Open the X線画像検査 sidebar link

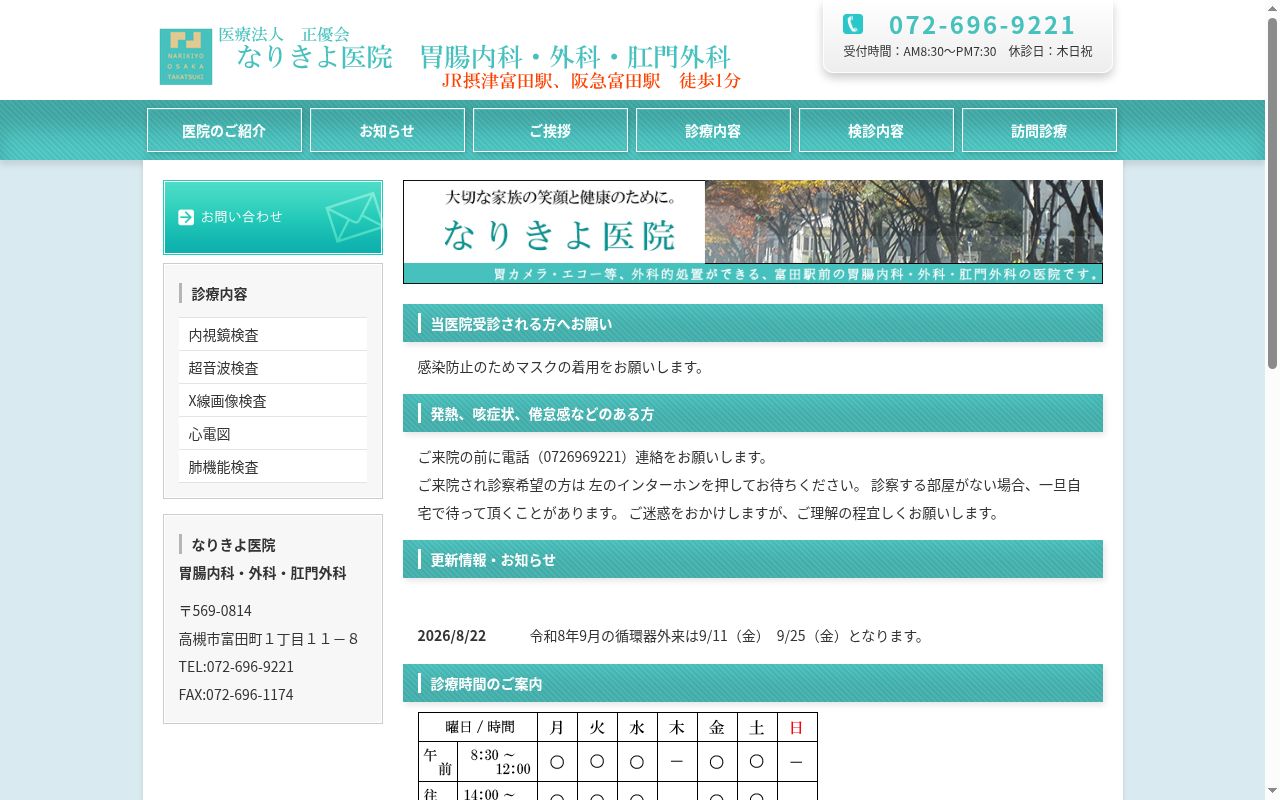[273, 401]
